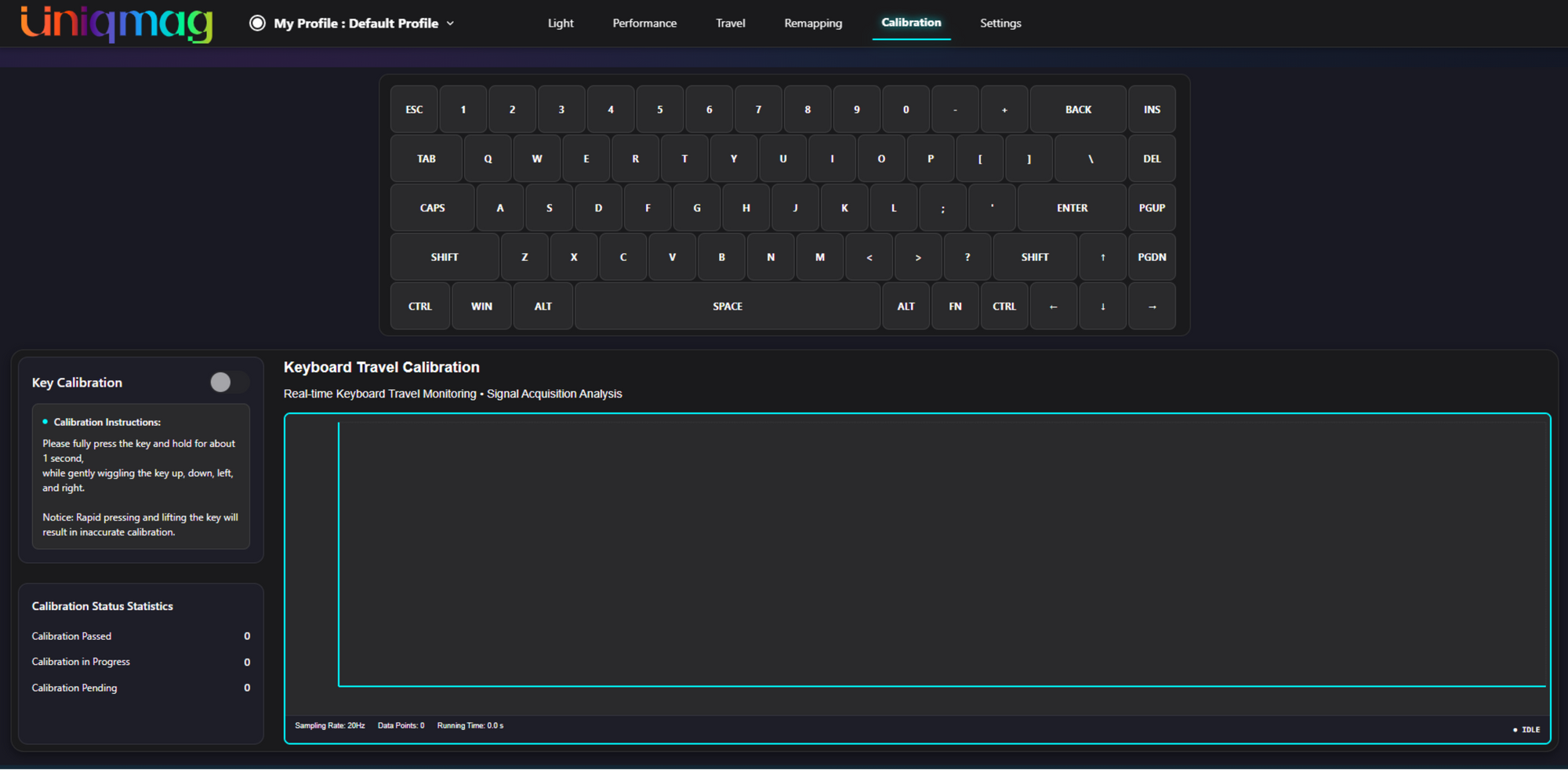The height and width of the screenshot is (770, 1568).
Task: Click the ESC key on the virtual keyboard
Action: pyautogui.click(x=414, y=110)
